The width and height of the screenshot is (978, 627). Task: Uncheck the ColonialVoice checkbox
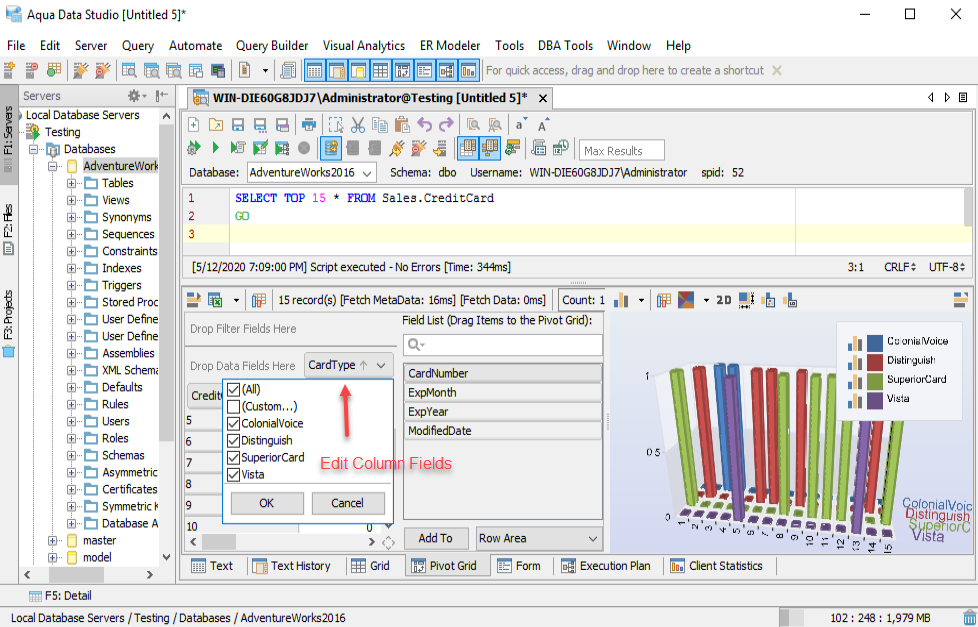(x=233, y=424)
